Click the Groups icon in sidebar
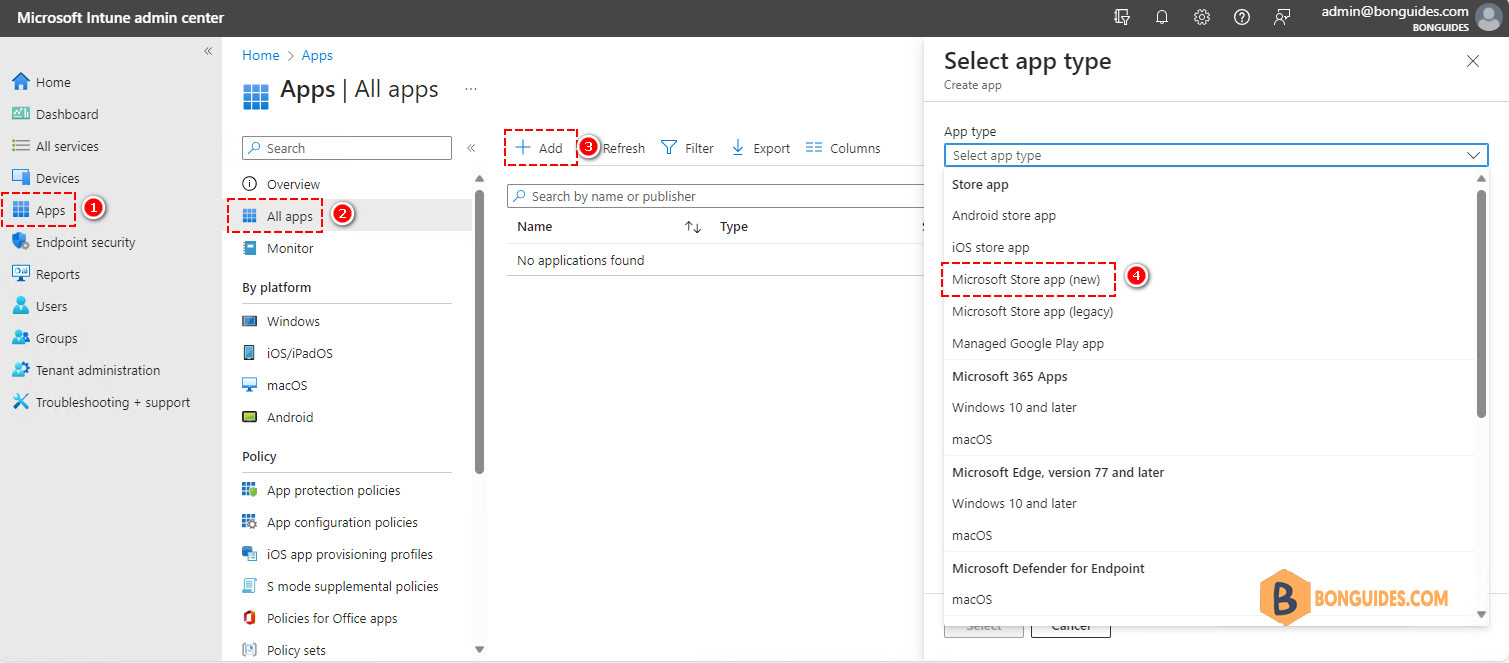The width and height of the screenshot is (1509, 663). [20, 338]
